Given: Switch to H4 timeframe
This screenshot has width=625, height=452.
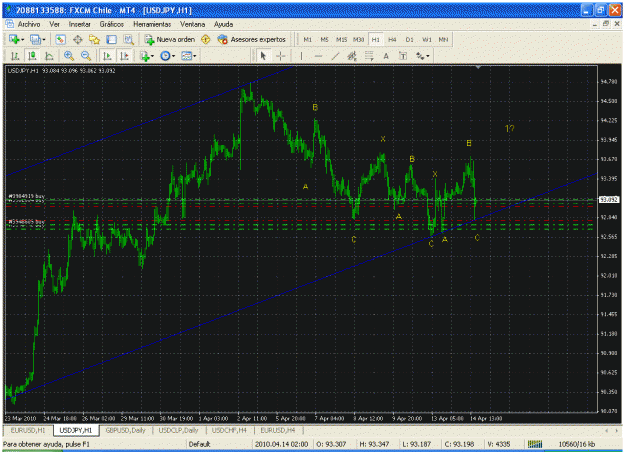Looking at the screenshot, I should (x=392, y=39).
